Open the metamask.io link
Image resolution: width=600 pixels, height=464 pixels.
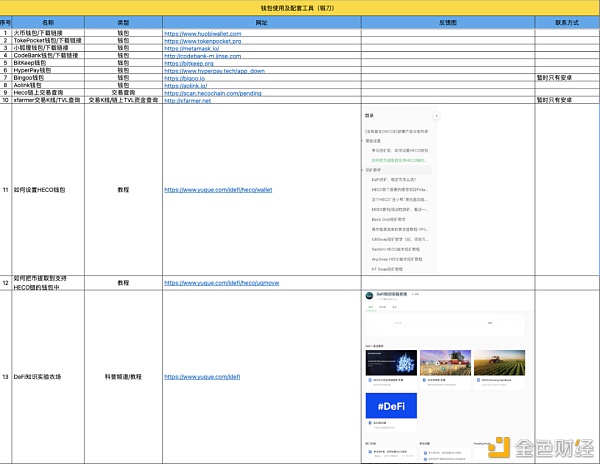pyautogui.click(x=192, y=49)
